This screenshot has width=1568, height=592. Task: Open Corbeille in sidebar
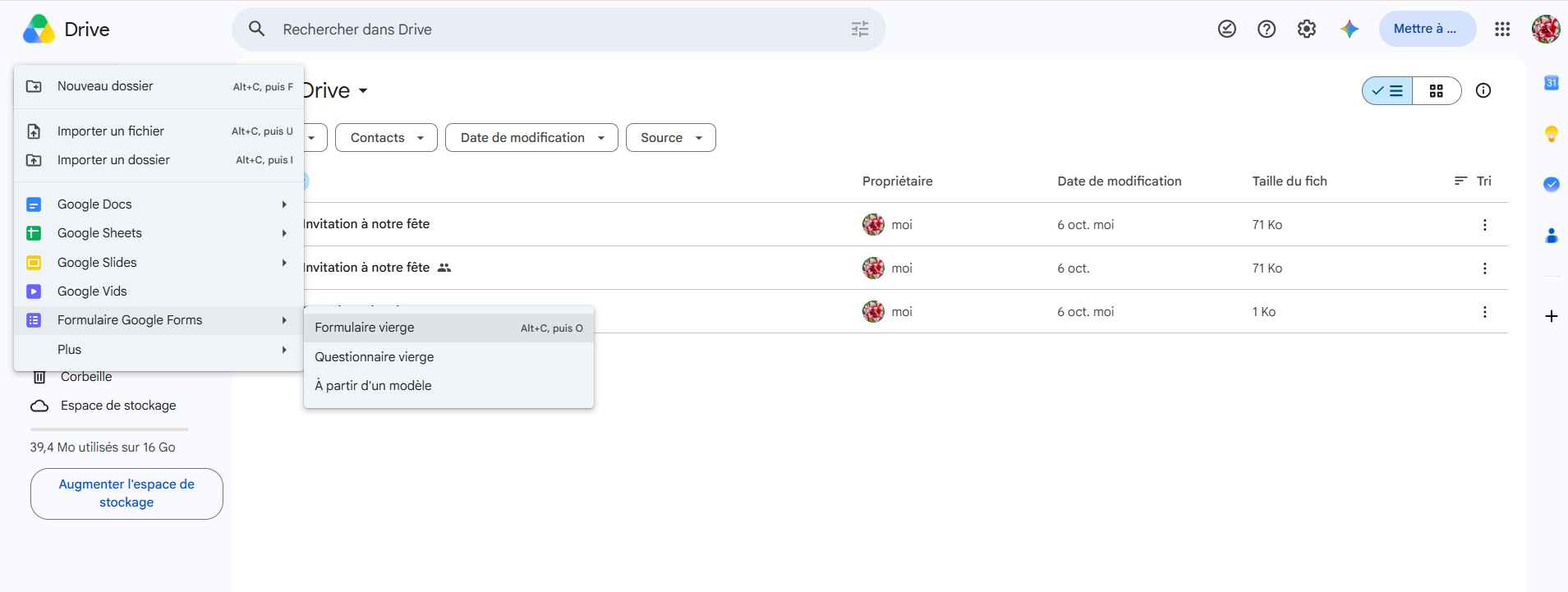point(86,377)
